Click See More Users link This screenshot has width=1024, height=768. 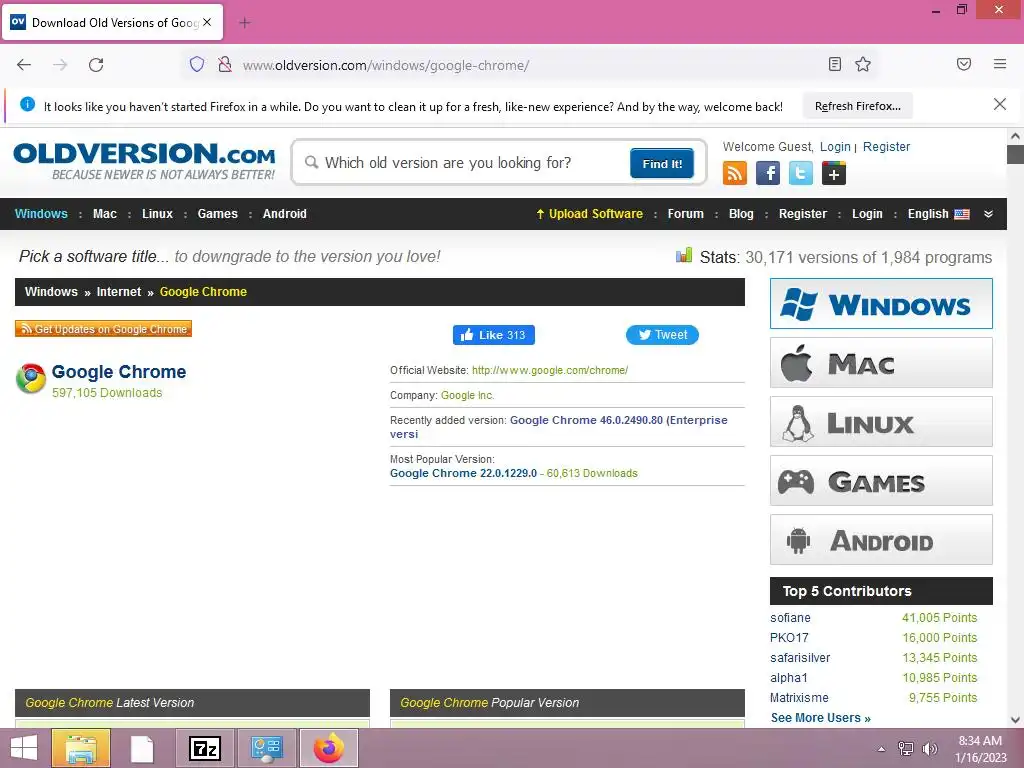(820, 718)
